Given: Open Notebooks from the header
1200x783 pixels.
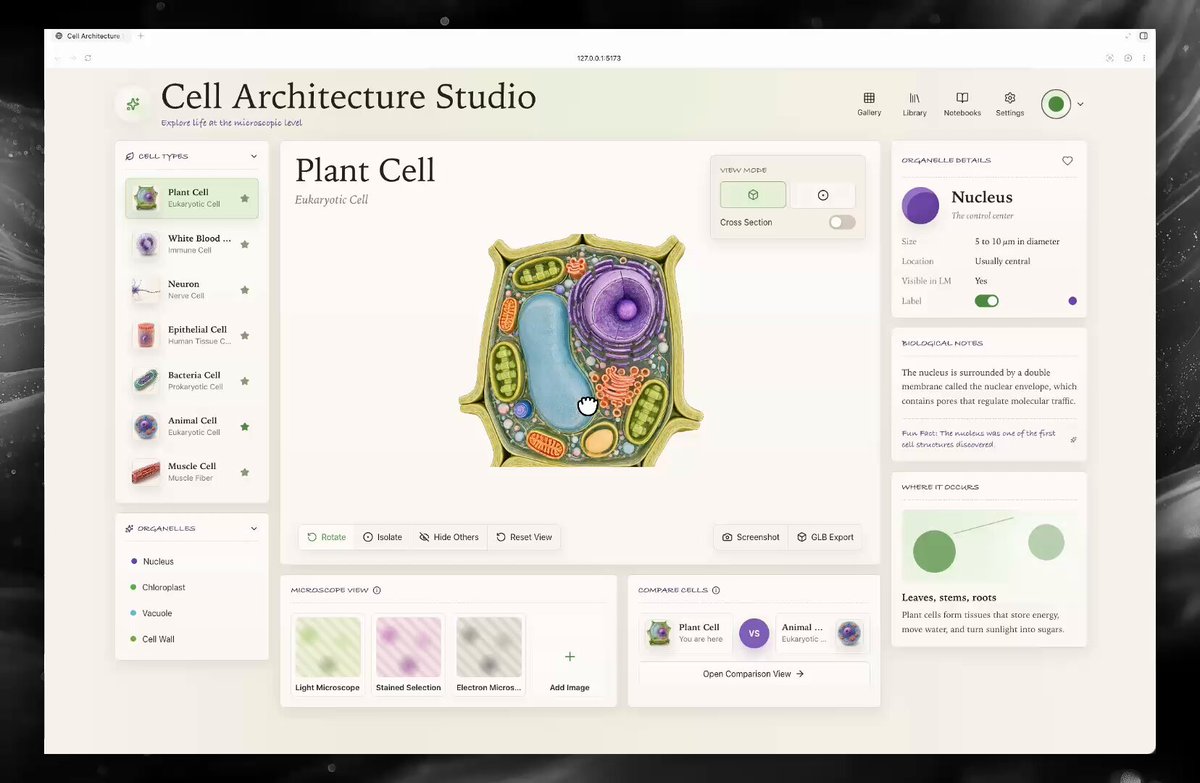Looking at the screenshot, I should click(x=962, y=104).
